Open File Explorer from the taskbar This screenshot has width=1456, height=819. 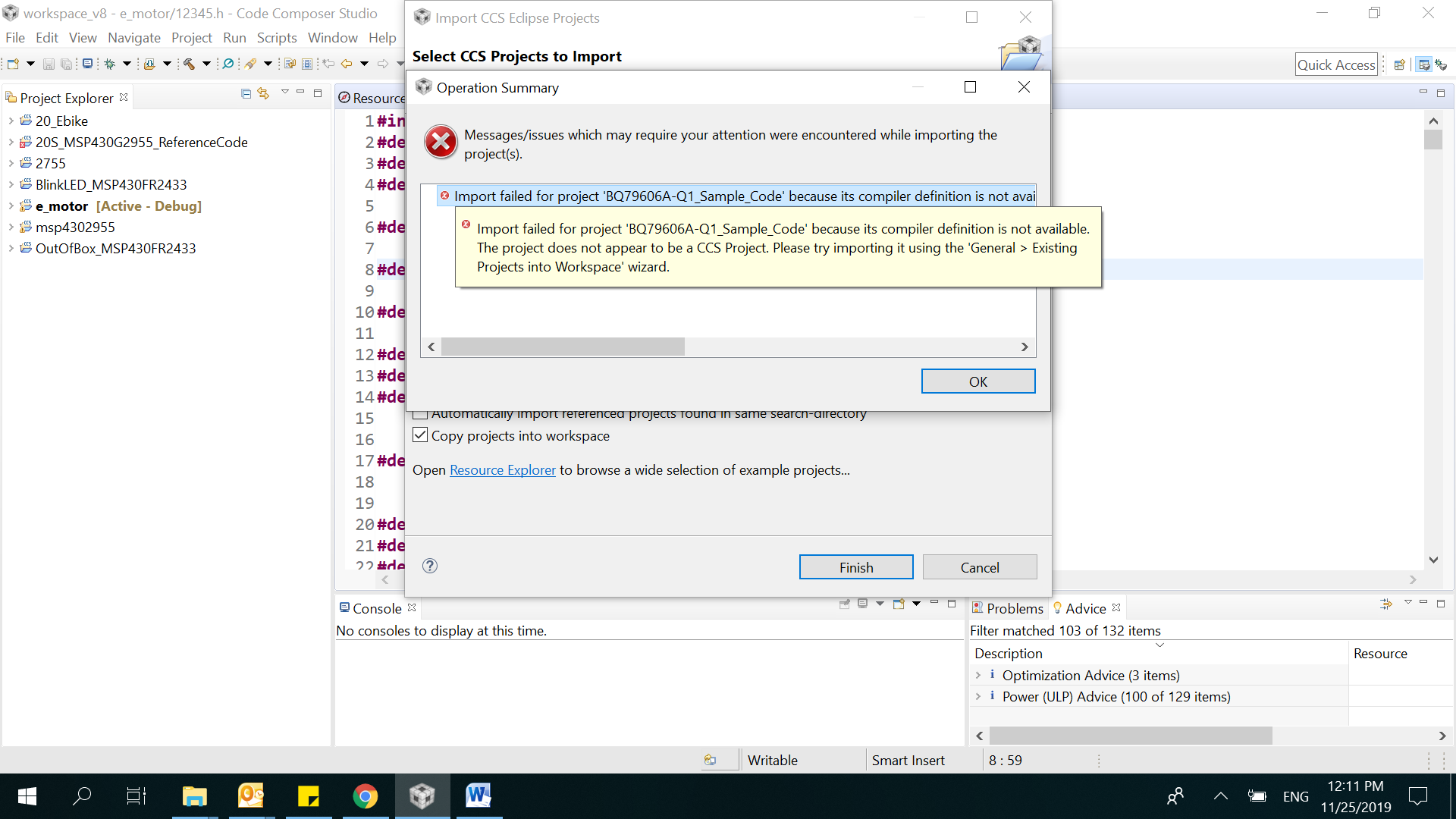point(195,796)
